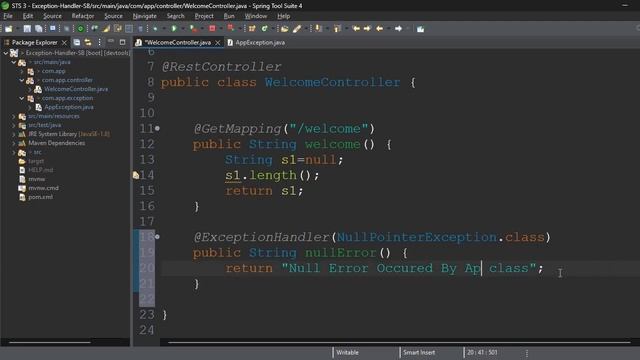Open the Project menu

(x=204, y=16)
